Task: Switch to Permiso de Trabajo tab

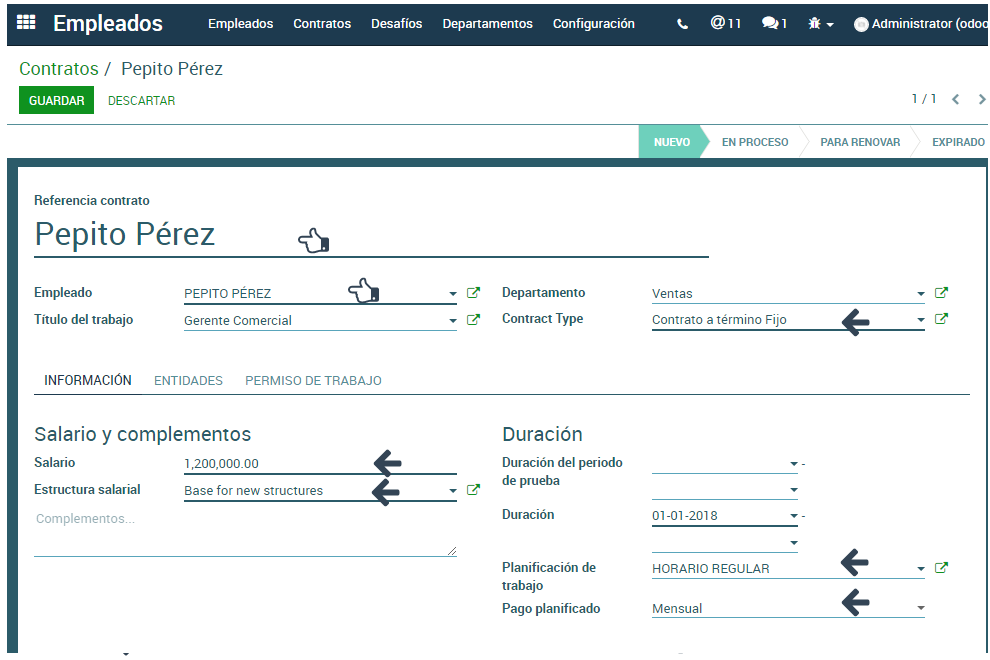Action: [x=313, y=381]
